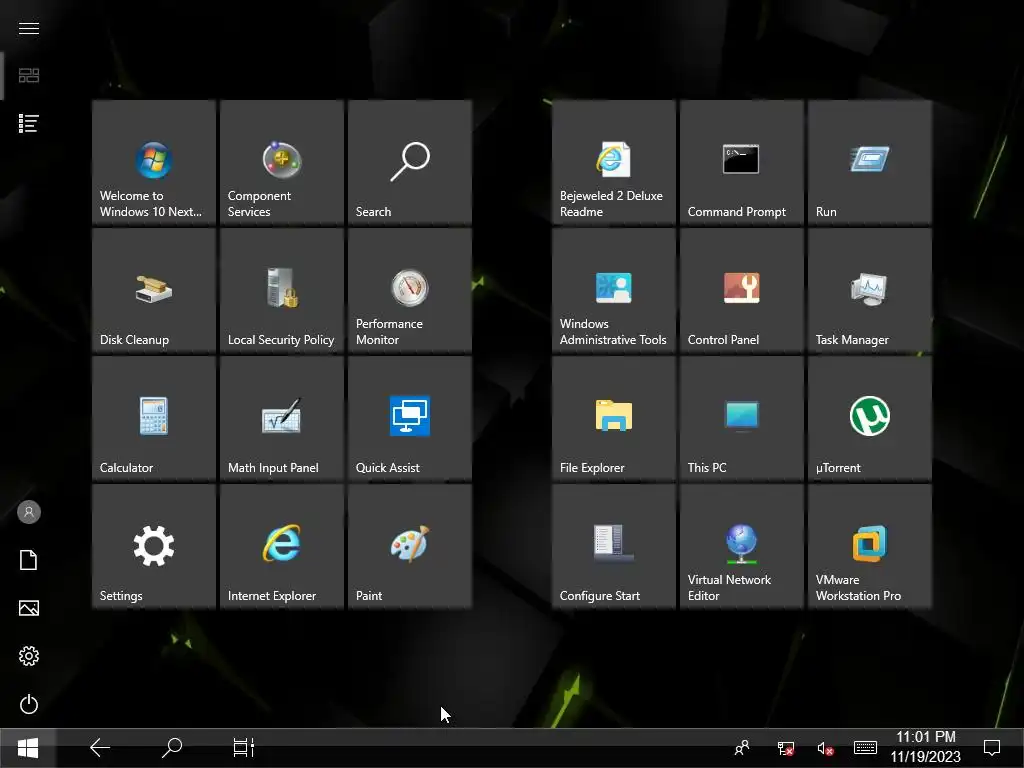Image resolution: width=1024 pixels, height=768 pixels.
Task: Open the Search tile
Action: pyautogui.click(x=410, y=163)
